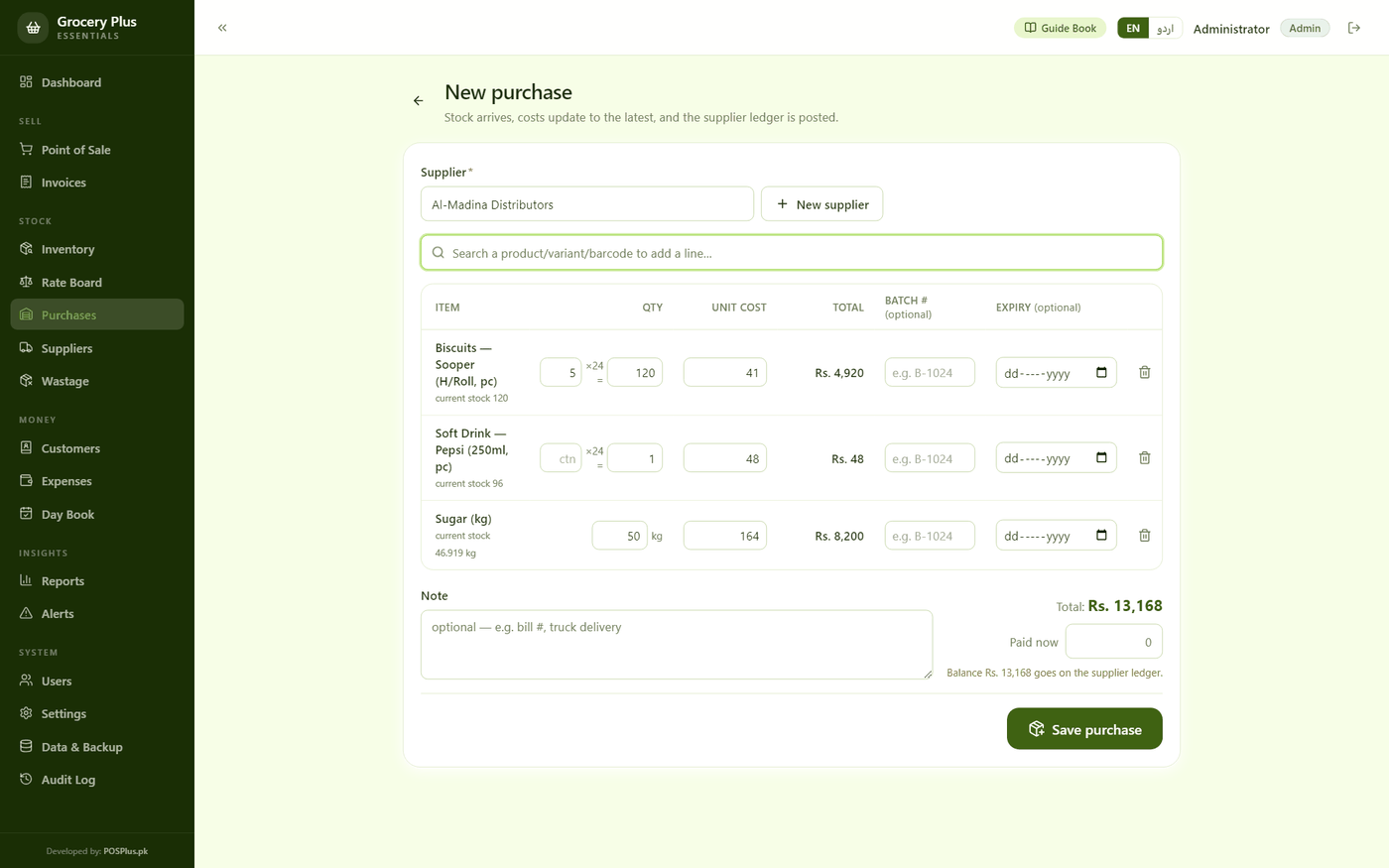Open the Purchases menu item
Viewport: 1389px width, 868px height.
click(x=97, y=314)
